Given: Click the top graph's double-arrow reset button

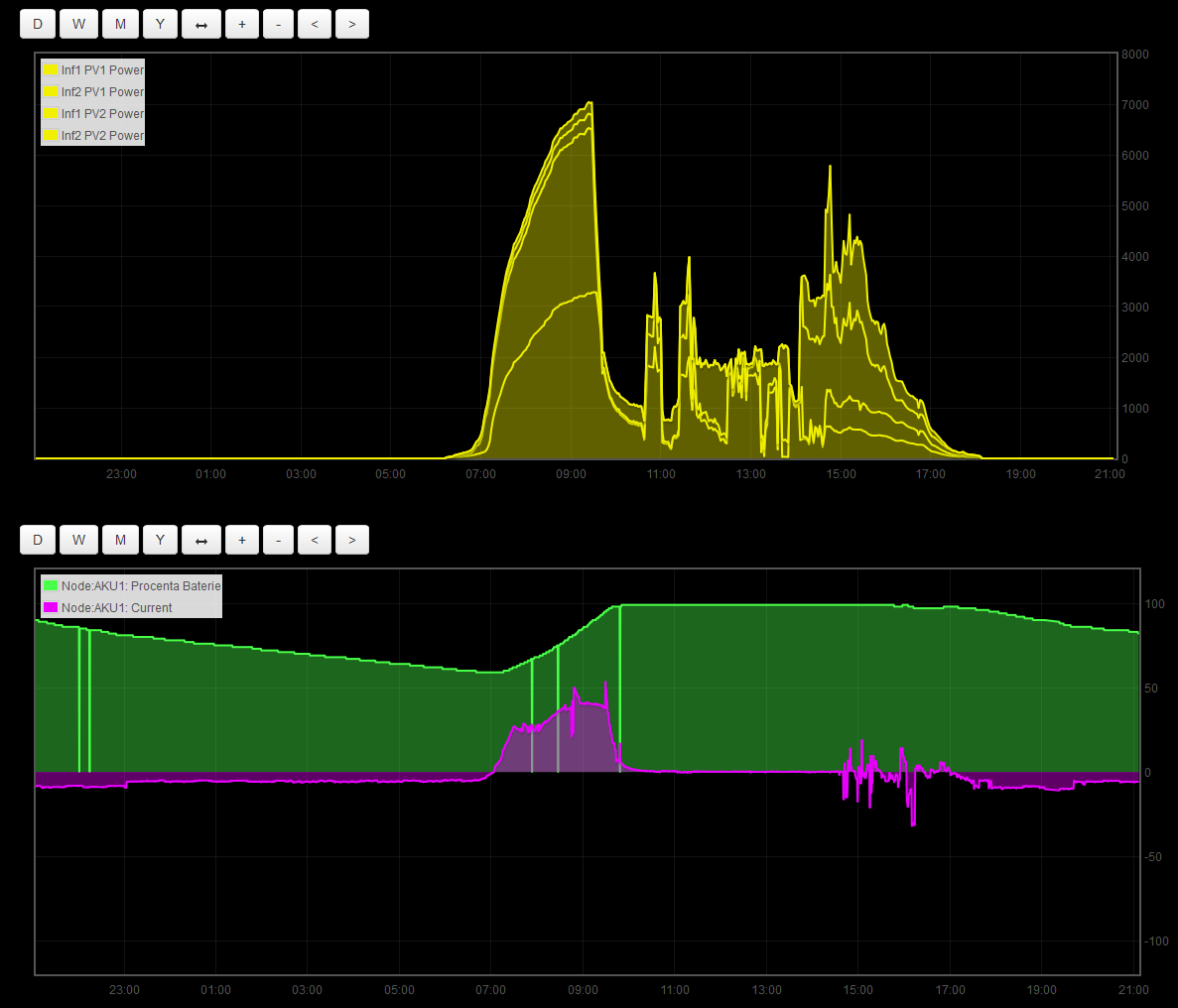Looking at the screenshot, I should [201, 24].
